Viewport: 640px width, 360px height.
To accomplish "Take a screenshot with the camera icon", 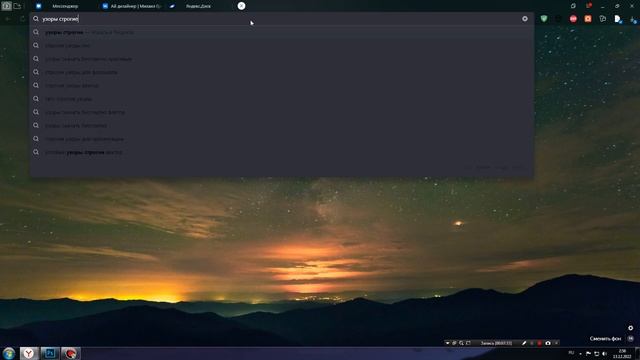I will coord(548,343).
